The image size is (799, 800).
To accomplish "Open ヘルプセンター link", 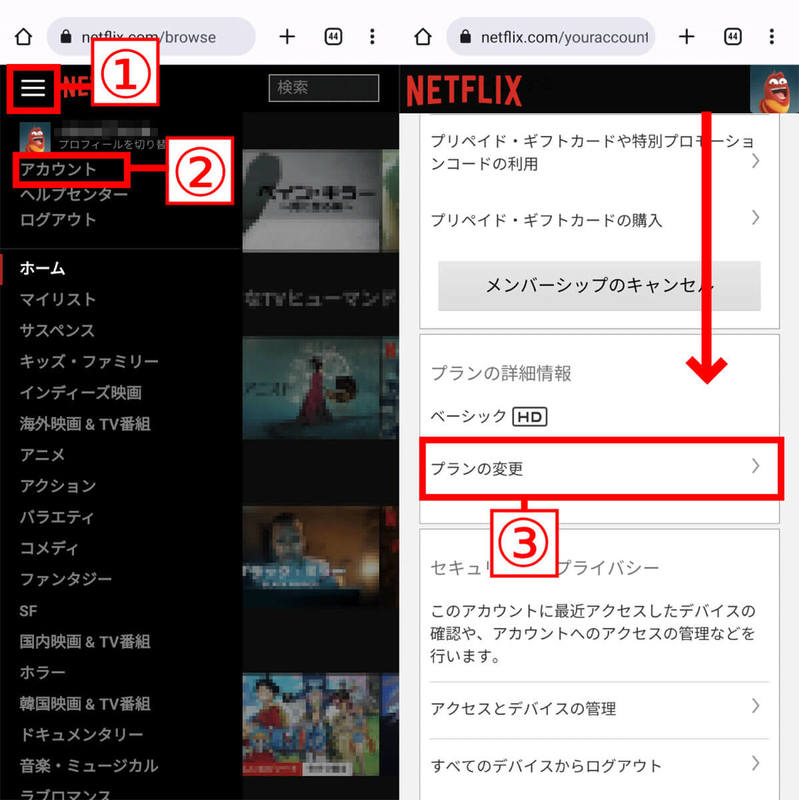I will [74, 194].
